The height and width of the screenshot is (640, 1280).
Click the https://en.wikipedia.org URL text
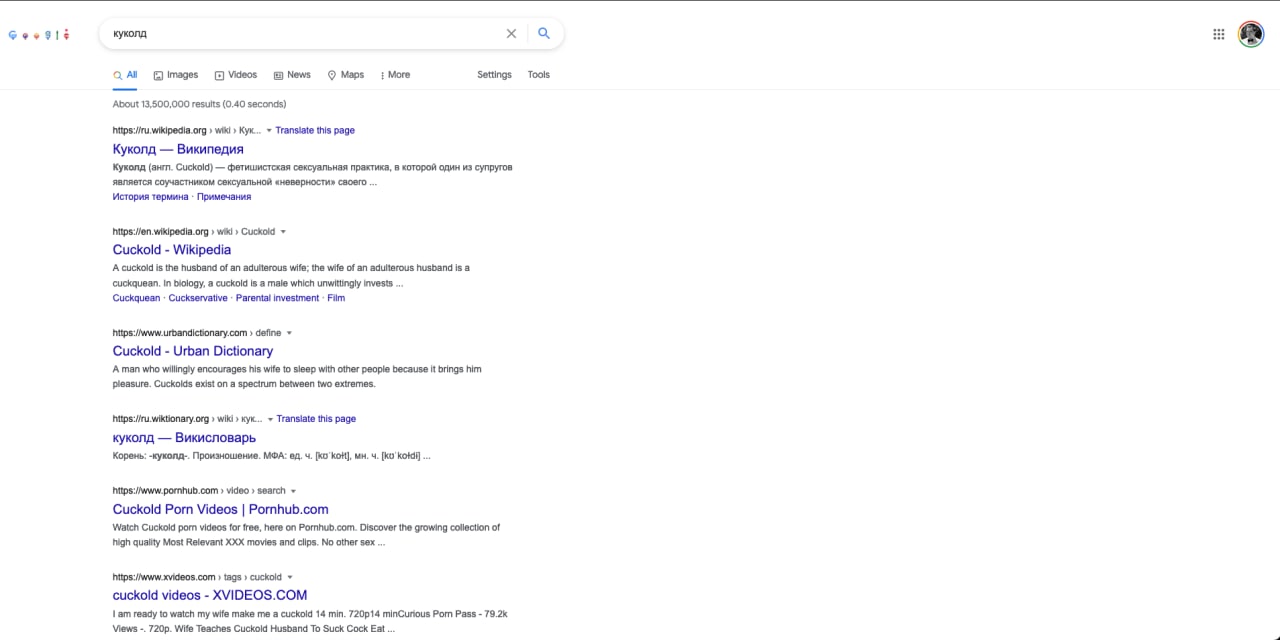point(160,231)
